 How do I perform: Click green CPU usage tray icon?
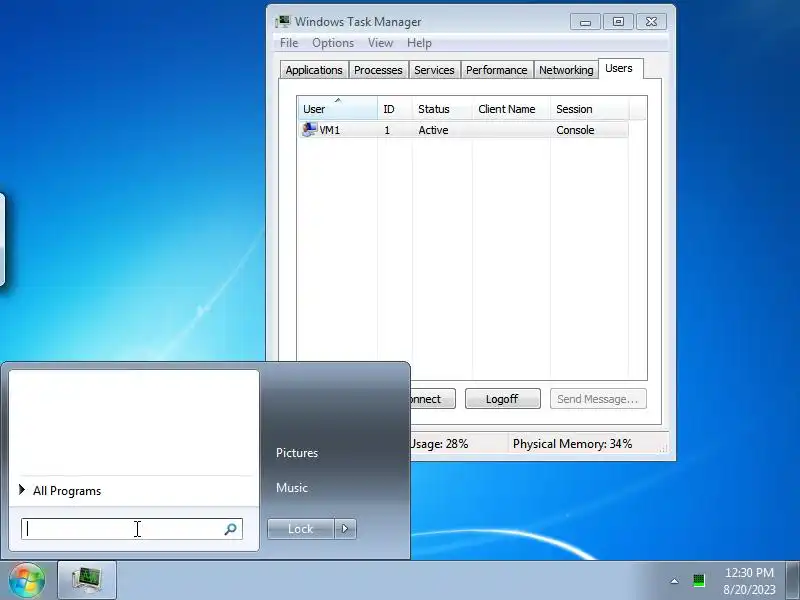[698, 581]
